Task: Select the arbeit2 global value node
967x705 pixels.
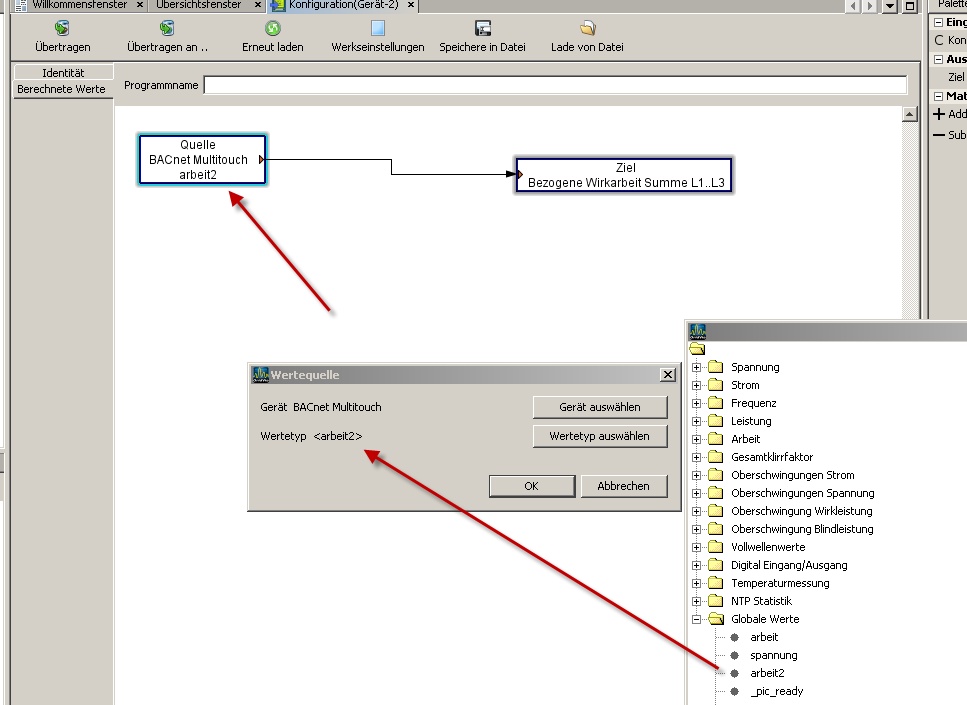Action: click(766, 673)
